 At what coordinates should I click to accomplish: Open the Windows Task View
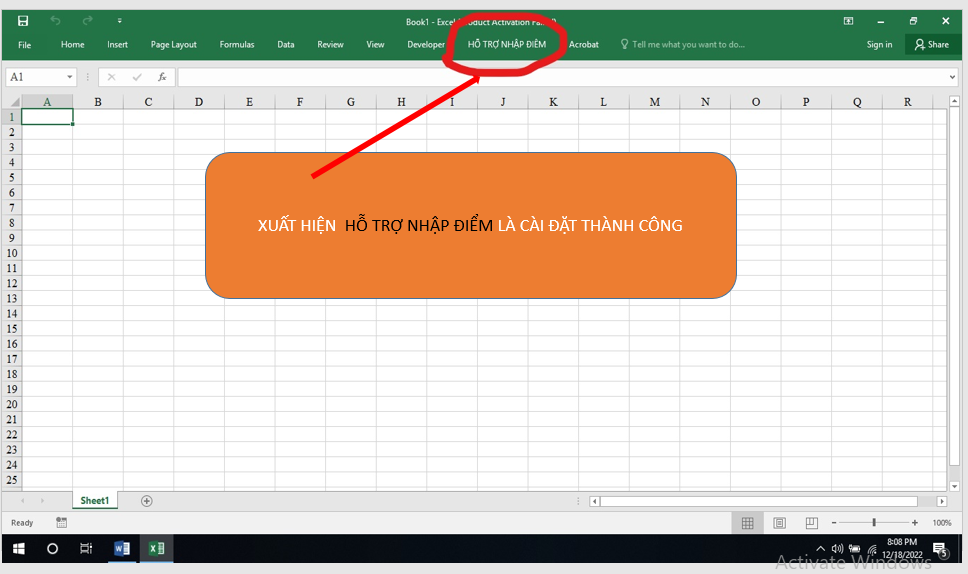coord(86,548)
